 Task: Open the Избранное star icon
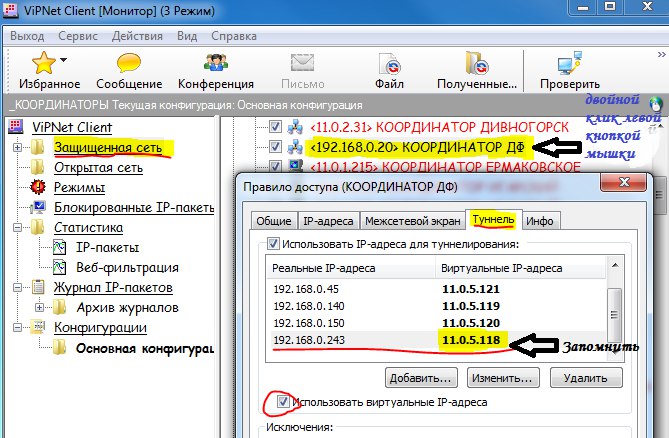click(44, 63)
